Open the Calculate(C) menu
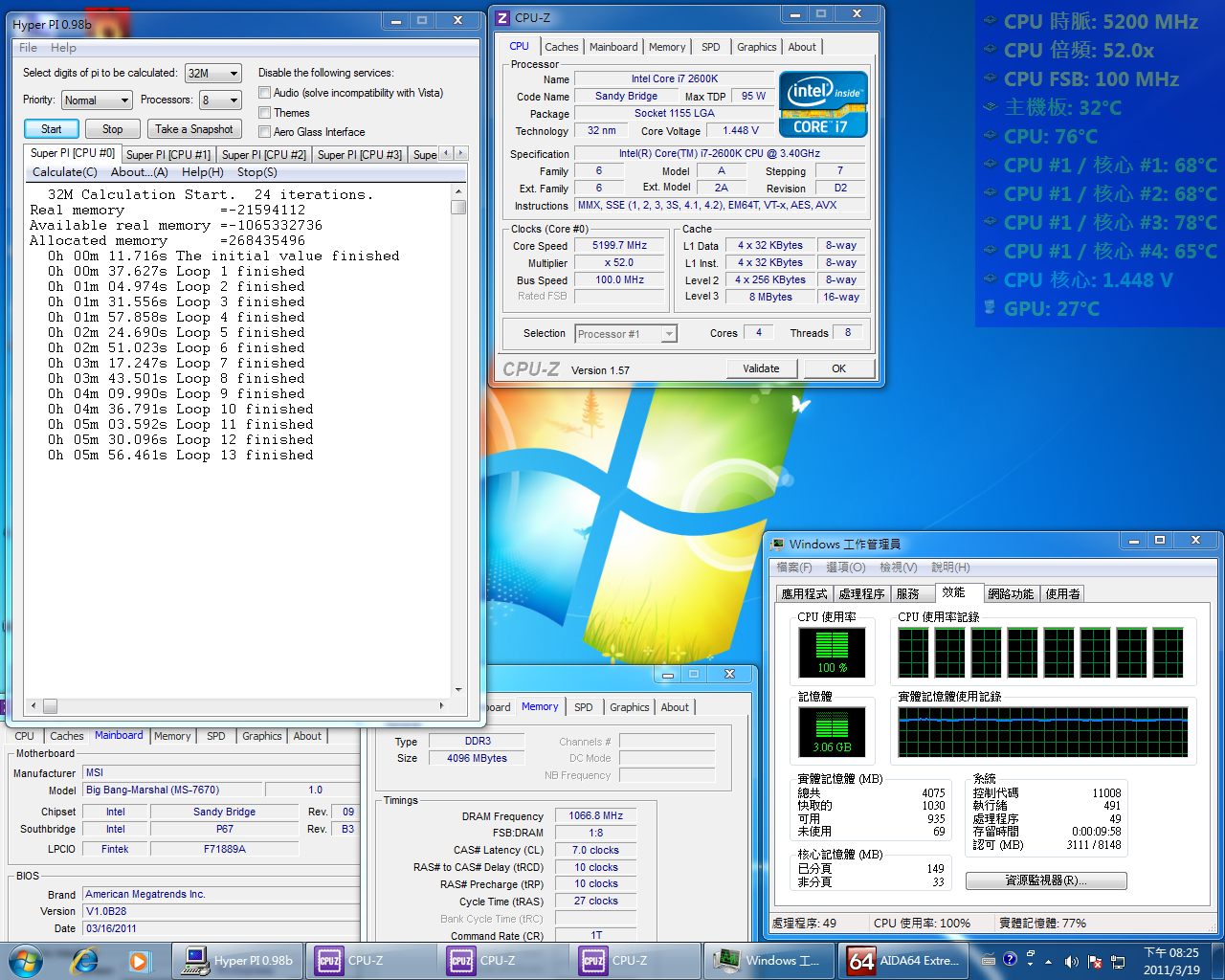The height and width of the screenshot is (980, 1225). [64, 172]
